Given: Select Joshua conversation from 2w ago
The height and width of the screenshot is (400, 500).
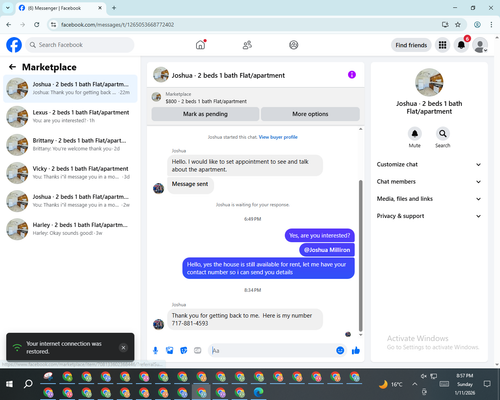Looking at the screenshot, I should (x=70, y=201).
